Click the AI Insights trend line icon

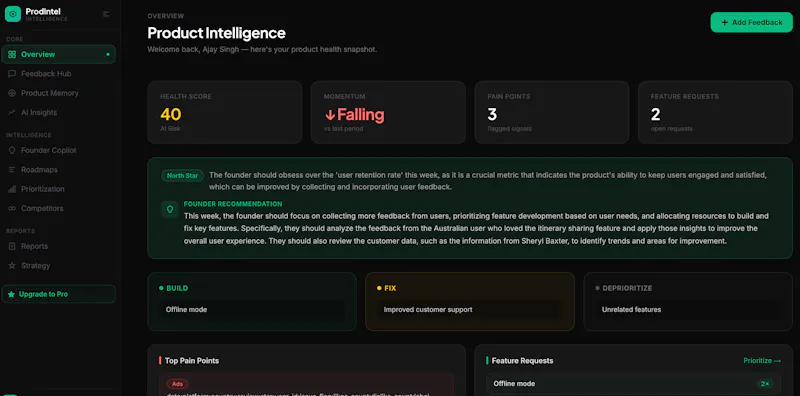12,113
